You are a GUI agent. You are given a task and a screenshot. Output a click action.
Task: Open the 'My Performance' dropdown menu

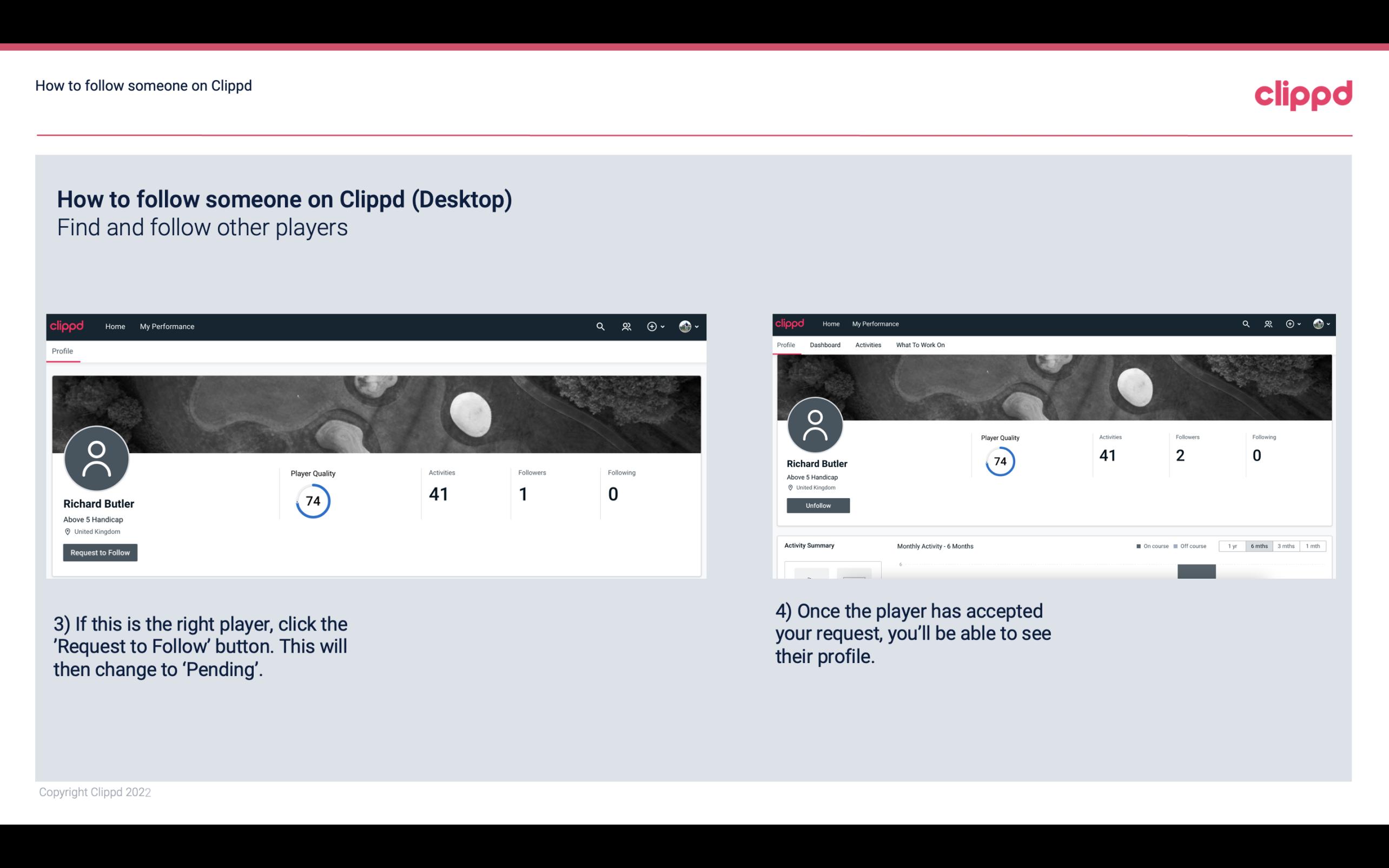pyautogui.click(x=166, y=326)
